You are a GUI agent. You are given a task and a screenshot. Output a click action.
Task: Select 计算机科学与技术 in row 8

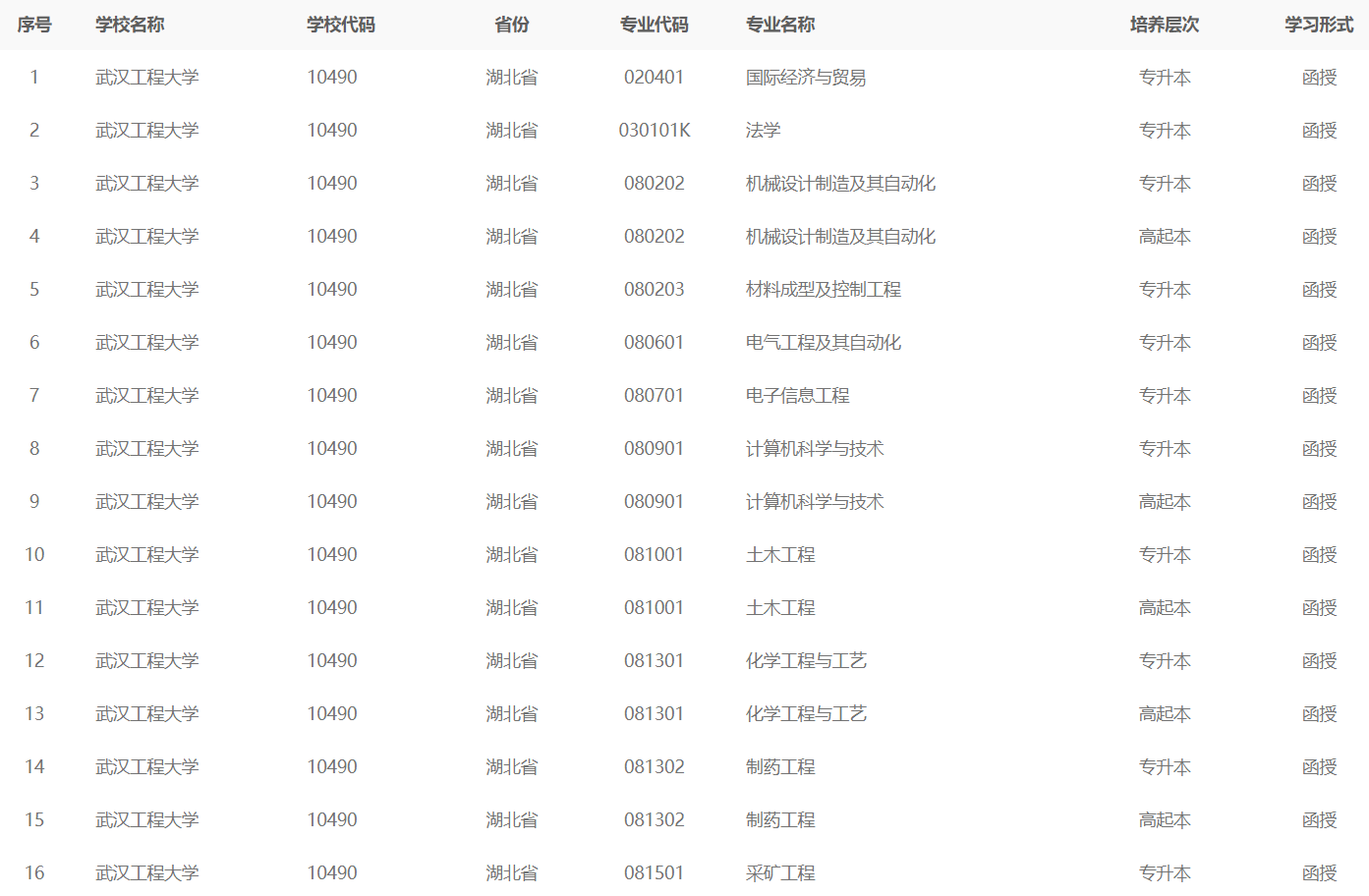pyautogui.click(x=815, y=449)
